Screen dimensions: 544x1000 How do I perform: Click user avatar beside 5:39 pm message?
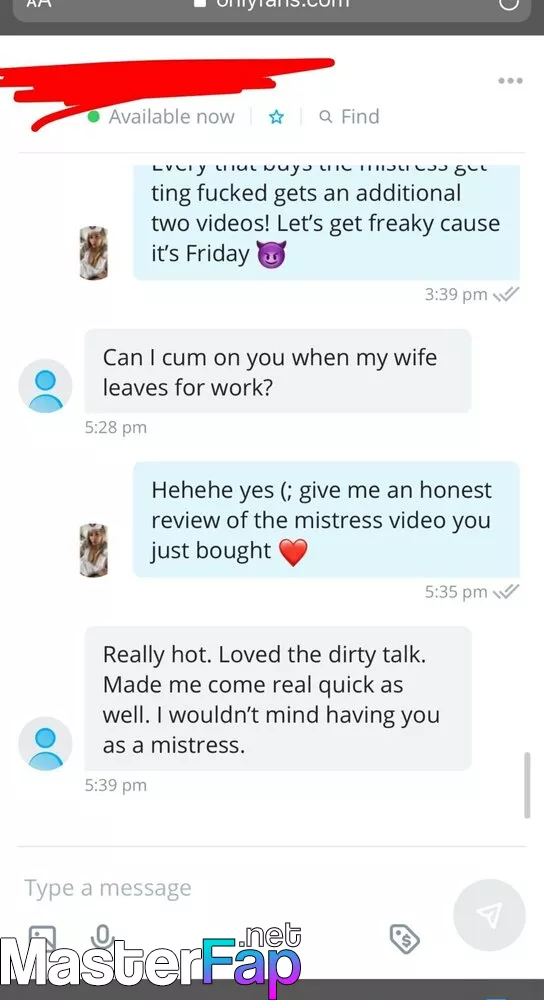click(x=45, y=744)
